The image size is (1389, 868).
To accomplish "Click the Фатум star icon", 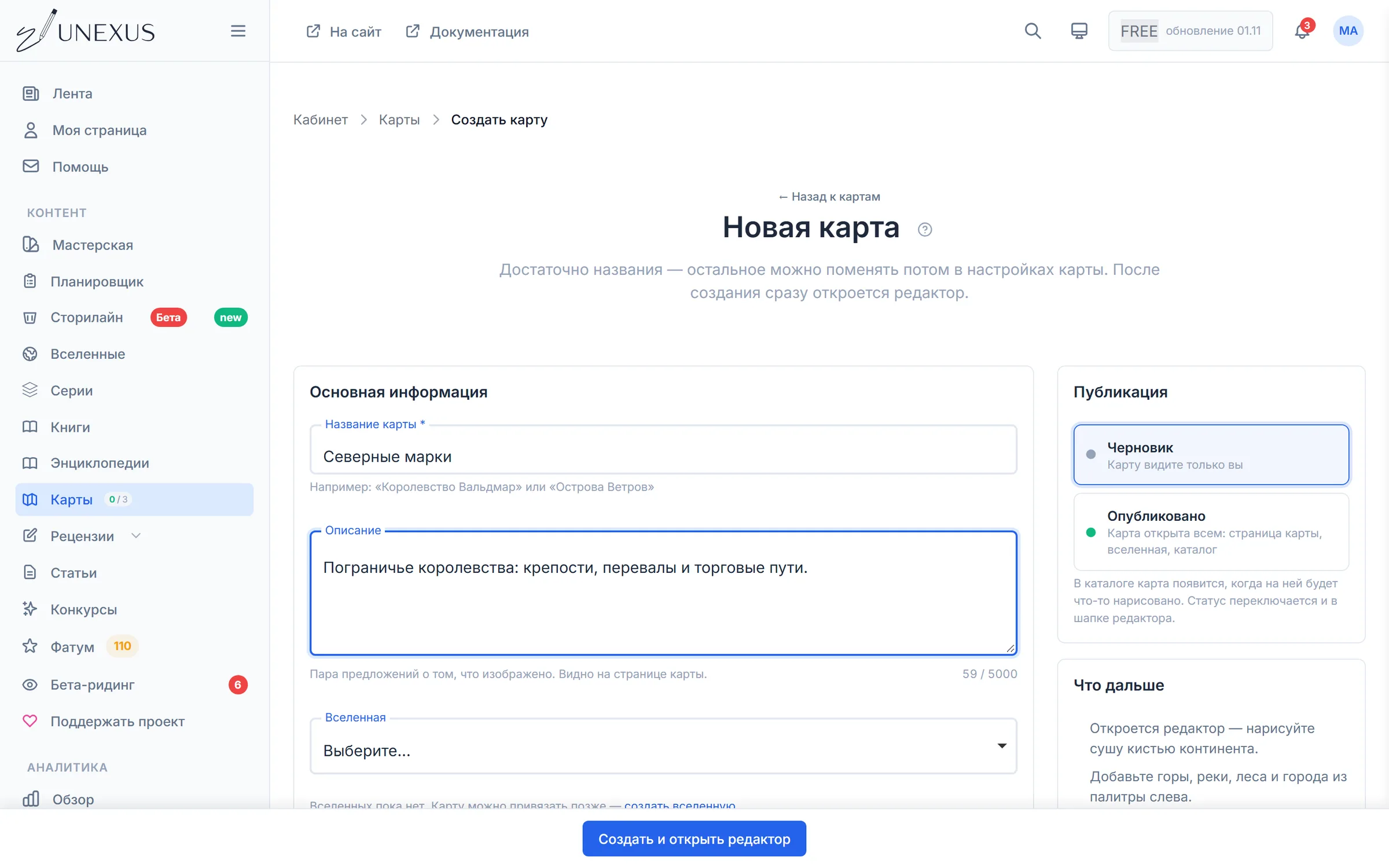I will tap(30, 646).
